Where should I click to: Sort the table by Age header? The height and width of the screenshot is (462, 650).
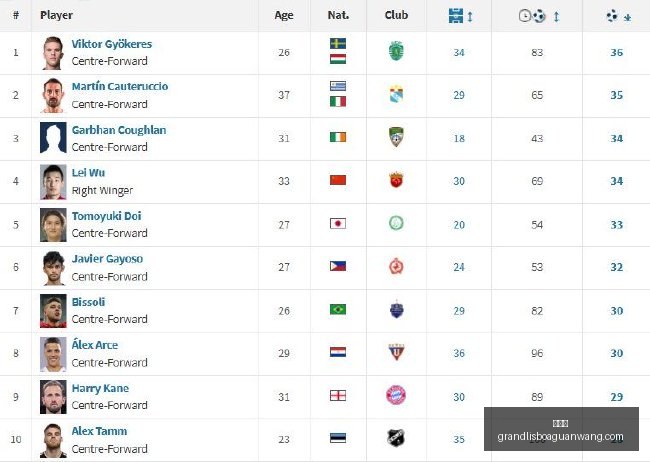pos(284,15)
